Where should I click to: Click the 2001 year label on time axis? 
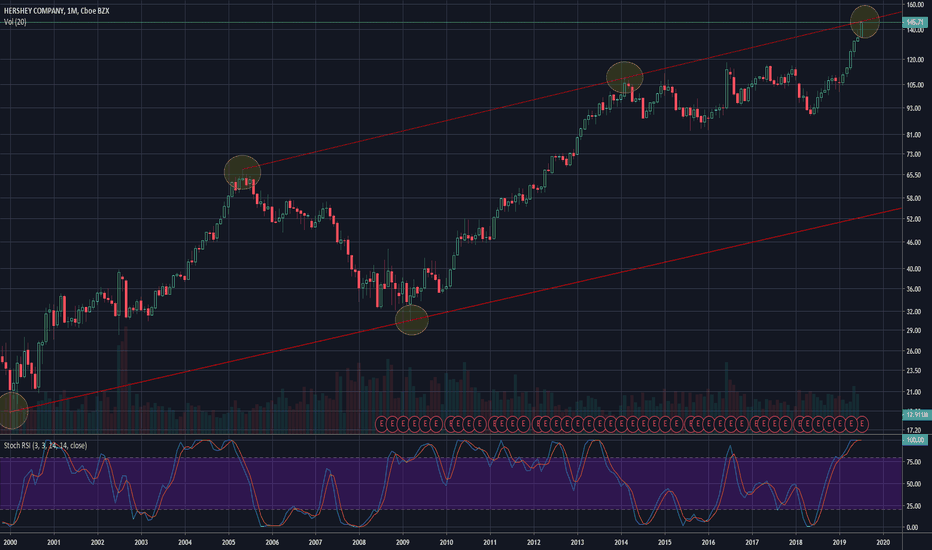pos(53,542)
